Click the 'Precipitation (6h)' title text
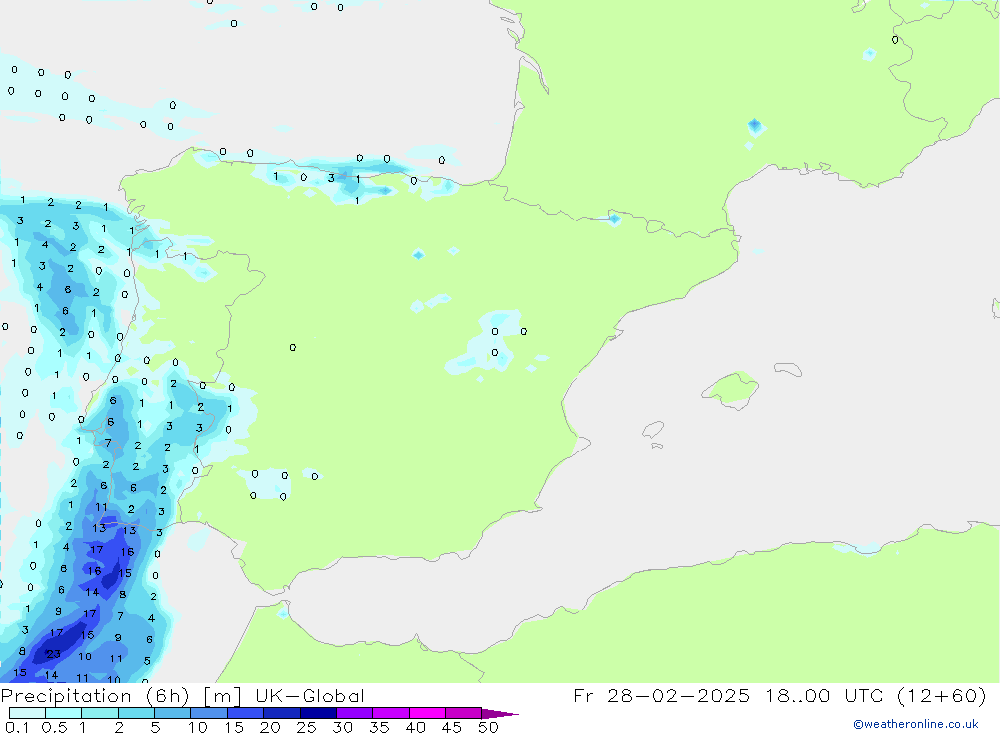The height and width of the screenshot is (733, 1000). (x=96, y=696)
